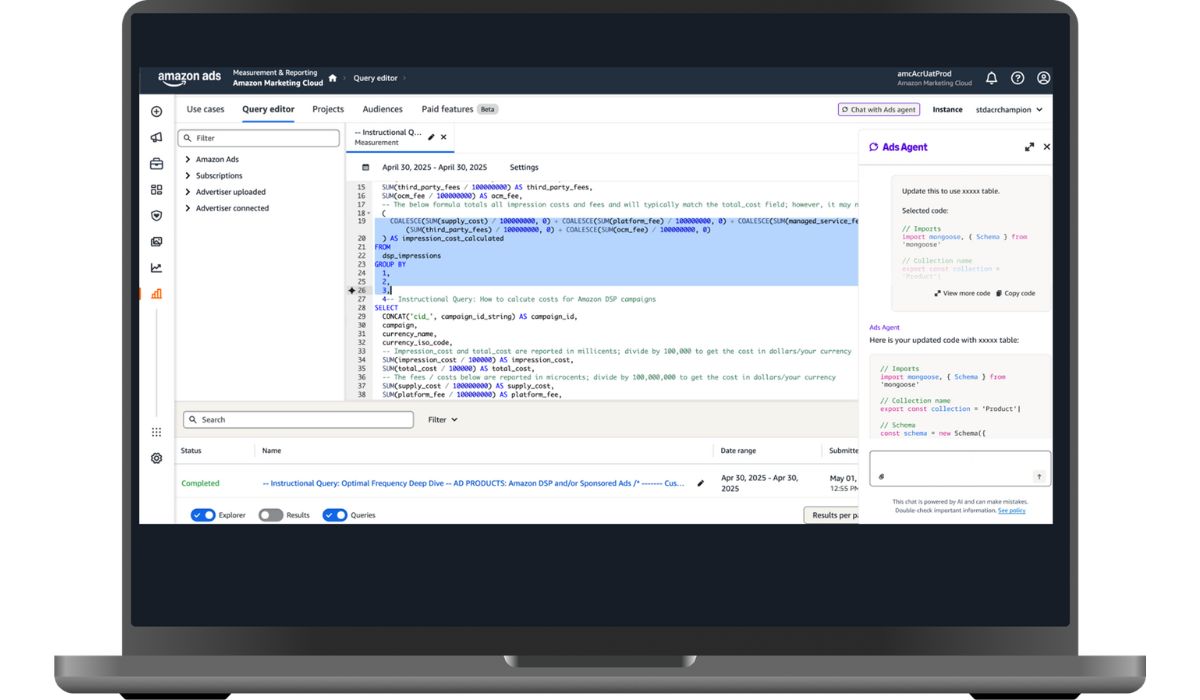
Task: Expand the Ads Agent panel to fullscreen
Action: 1029,147
